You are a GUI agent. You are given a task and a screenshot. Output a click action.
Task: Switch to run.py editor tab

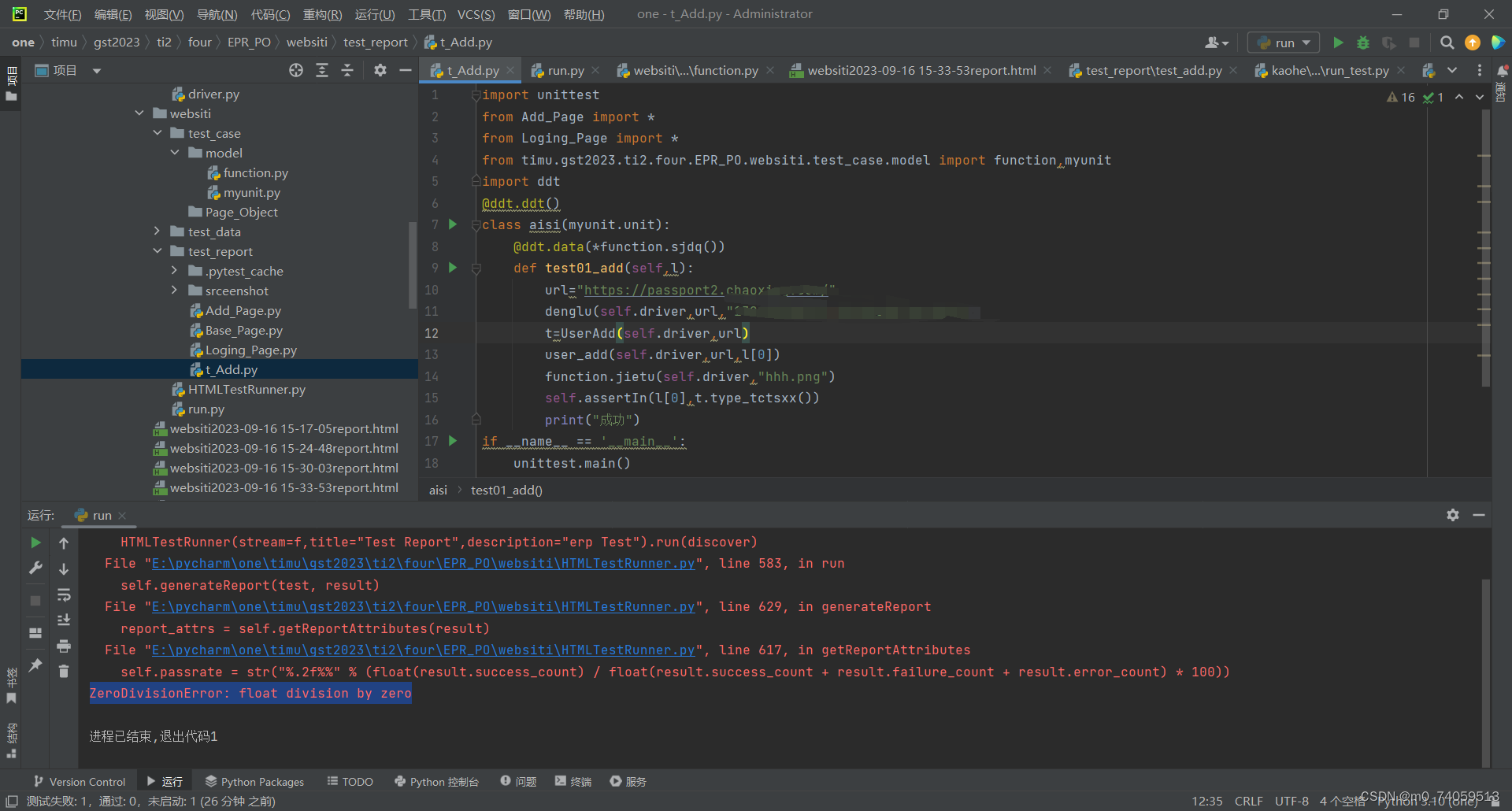565,70
